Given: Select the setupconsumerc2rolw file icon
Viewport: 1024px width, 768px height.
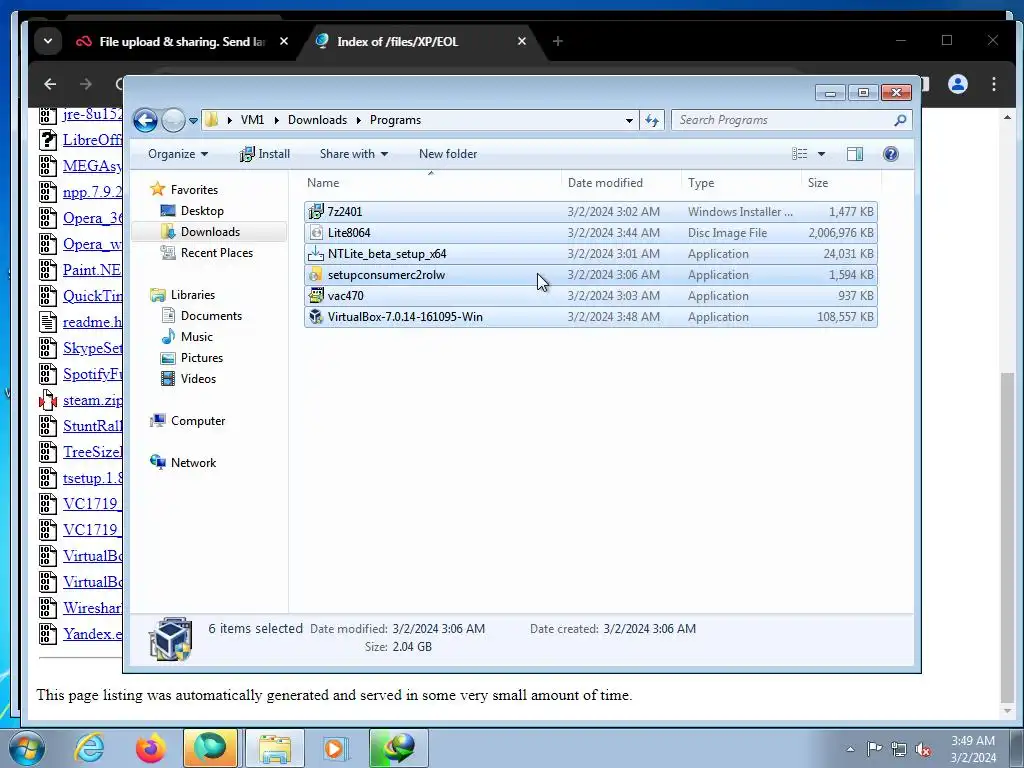Looking at the screenshot, I should coord(316,274).
